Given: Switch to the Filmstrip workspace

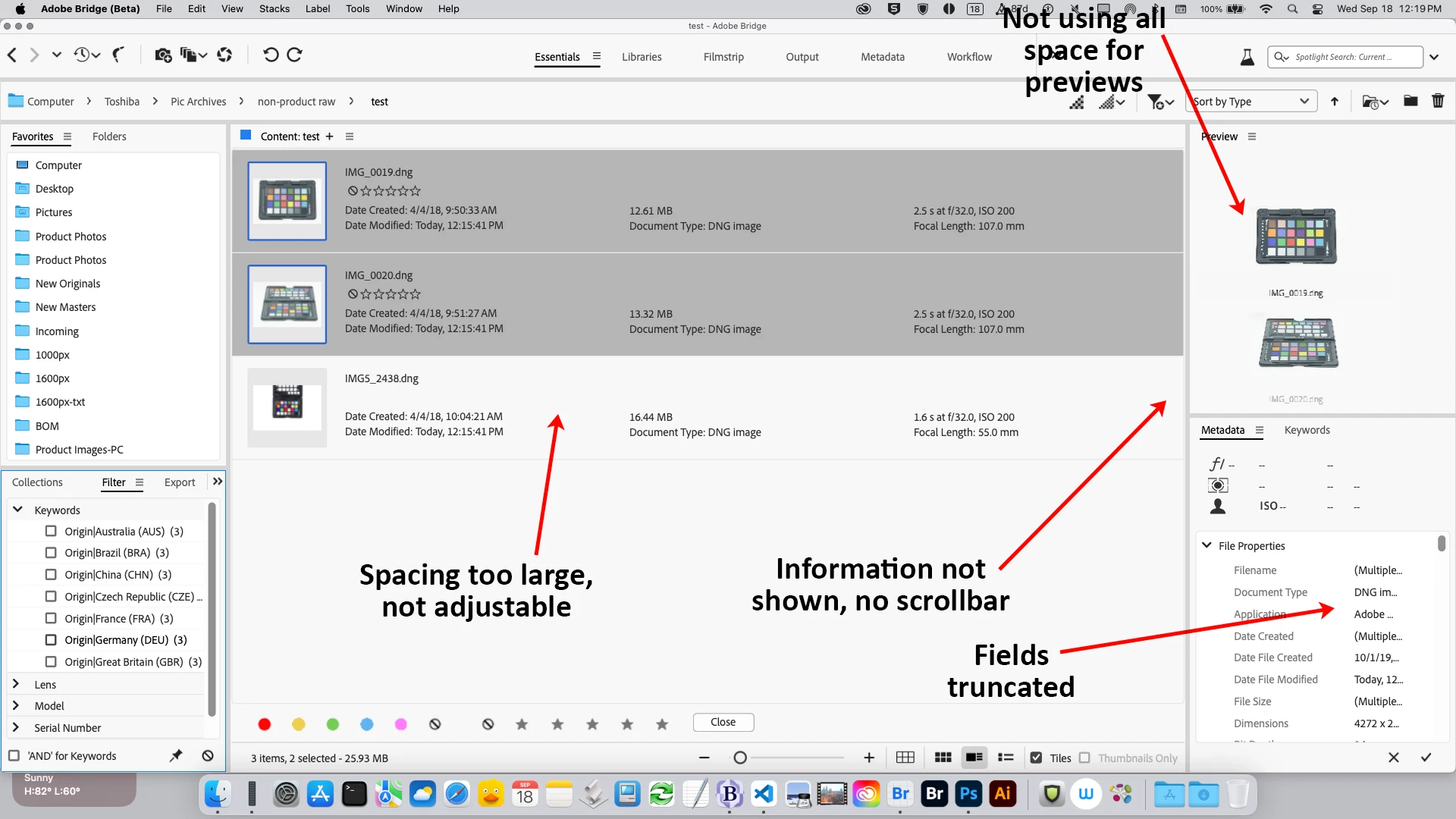Looking at the screenshot, I should point(723,57).
